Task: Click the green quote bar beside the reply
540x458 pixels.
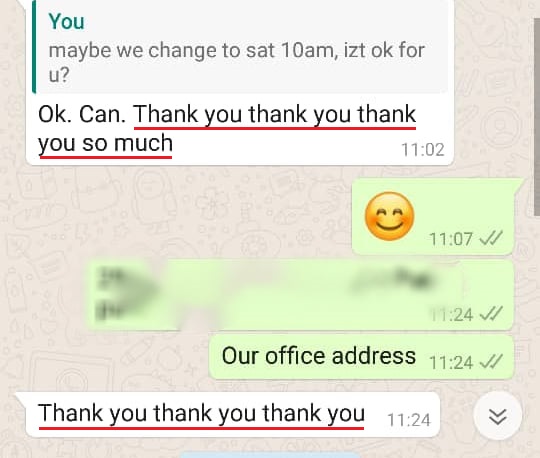Action: click(34, 47)
